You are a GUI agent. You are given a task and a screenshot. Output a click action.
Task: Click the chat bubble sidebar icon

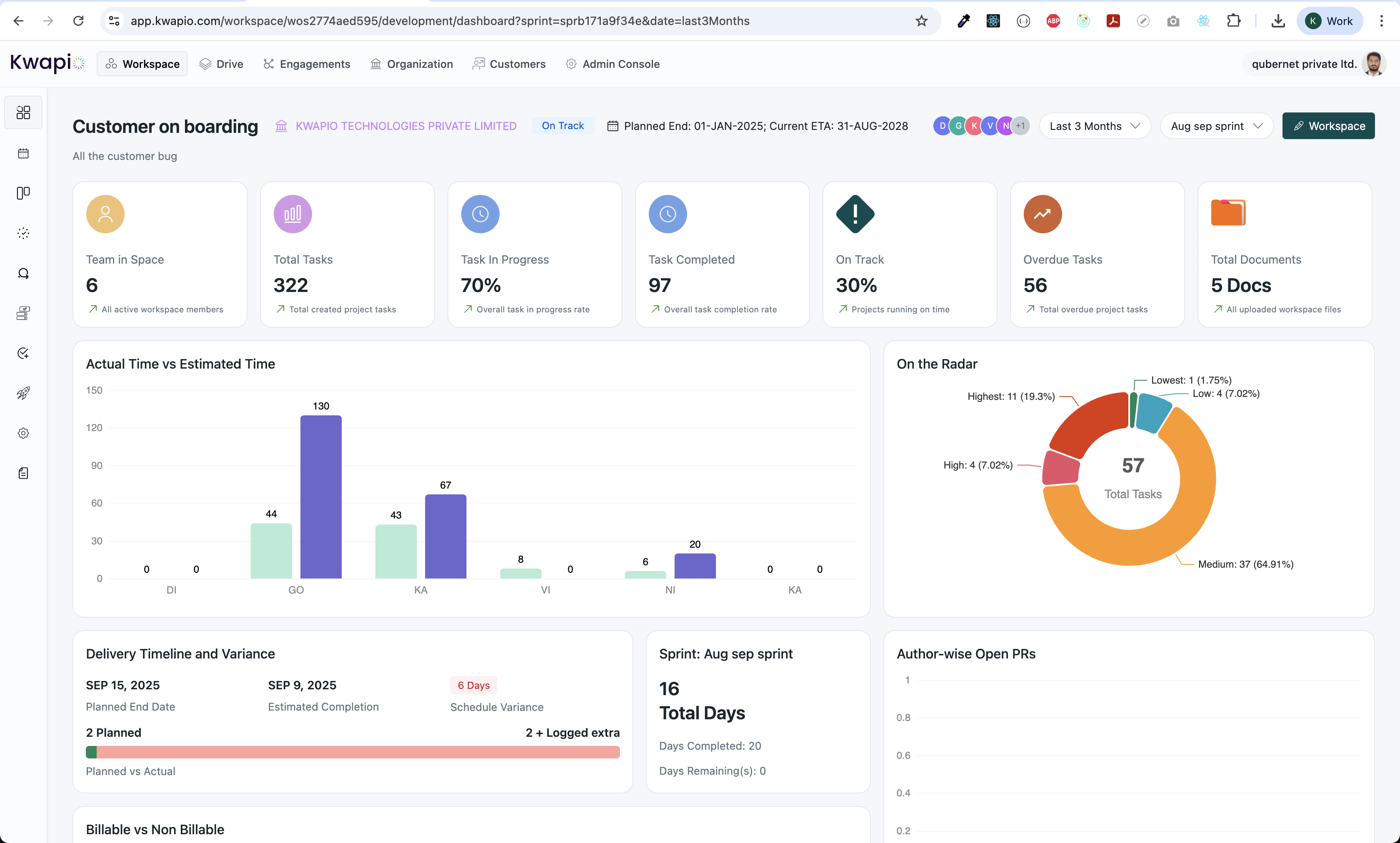click(23, 273)
